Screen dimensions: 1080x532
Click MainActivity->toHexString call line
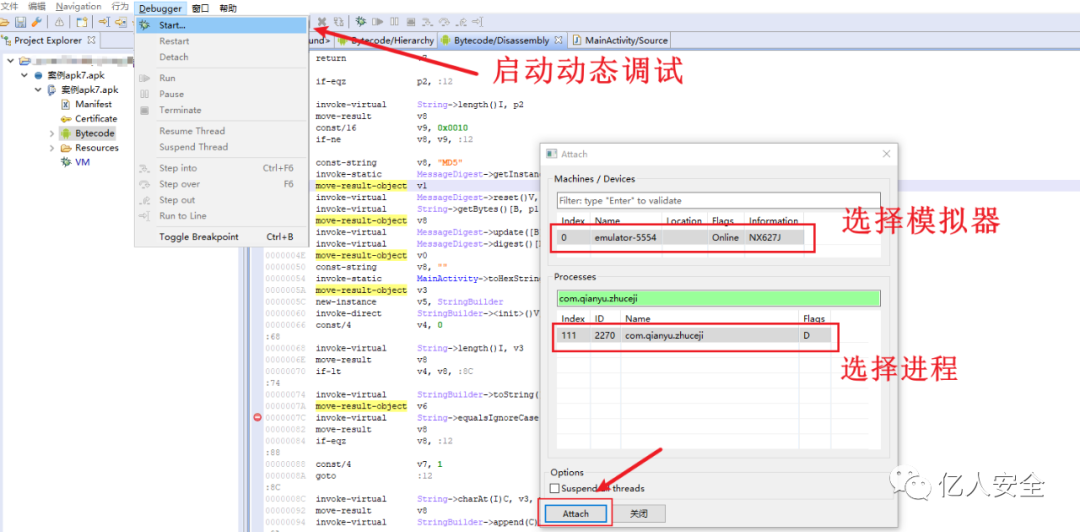tap(427, 278)
